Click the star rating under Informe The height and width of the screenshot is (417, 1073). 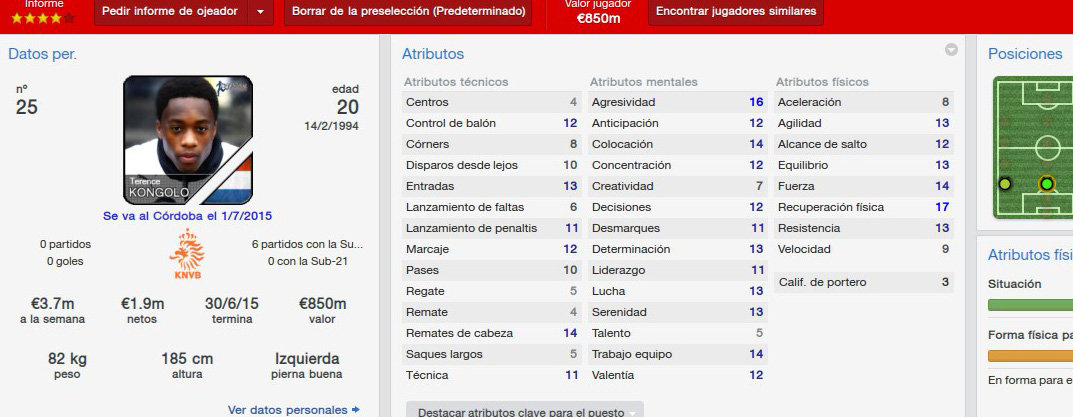click(42, 18)
